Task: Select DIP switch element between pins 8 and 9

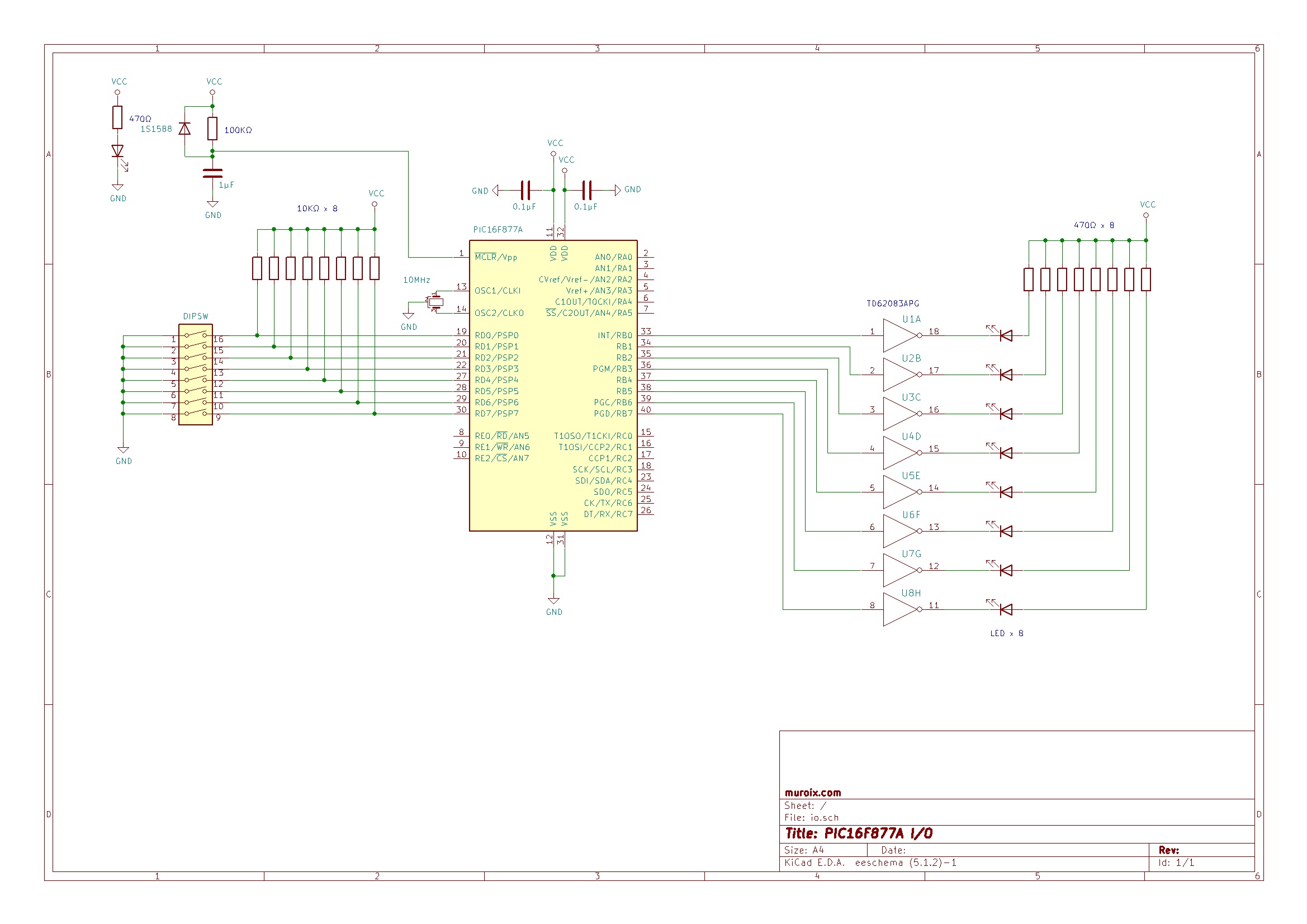Action: [195, 413]
